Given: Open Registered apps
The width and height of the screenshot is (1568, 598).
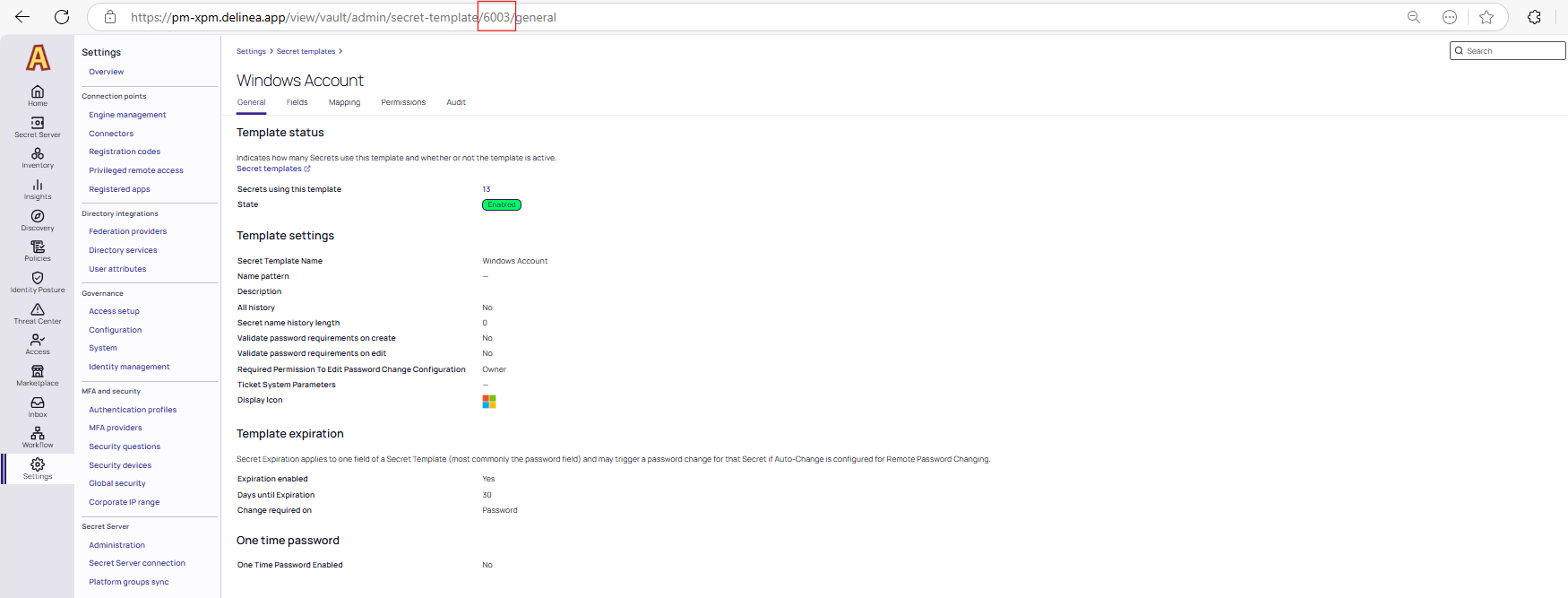Looking at the screenshot, I should coord(119,189).
